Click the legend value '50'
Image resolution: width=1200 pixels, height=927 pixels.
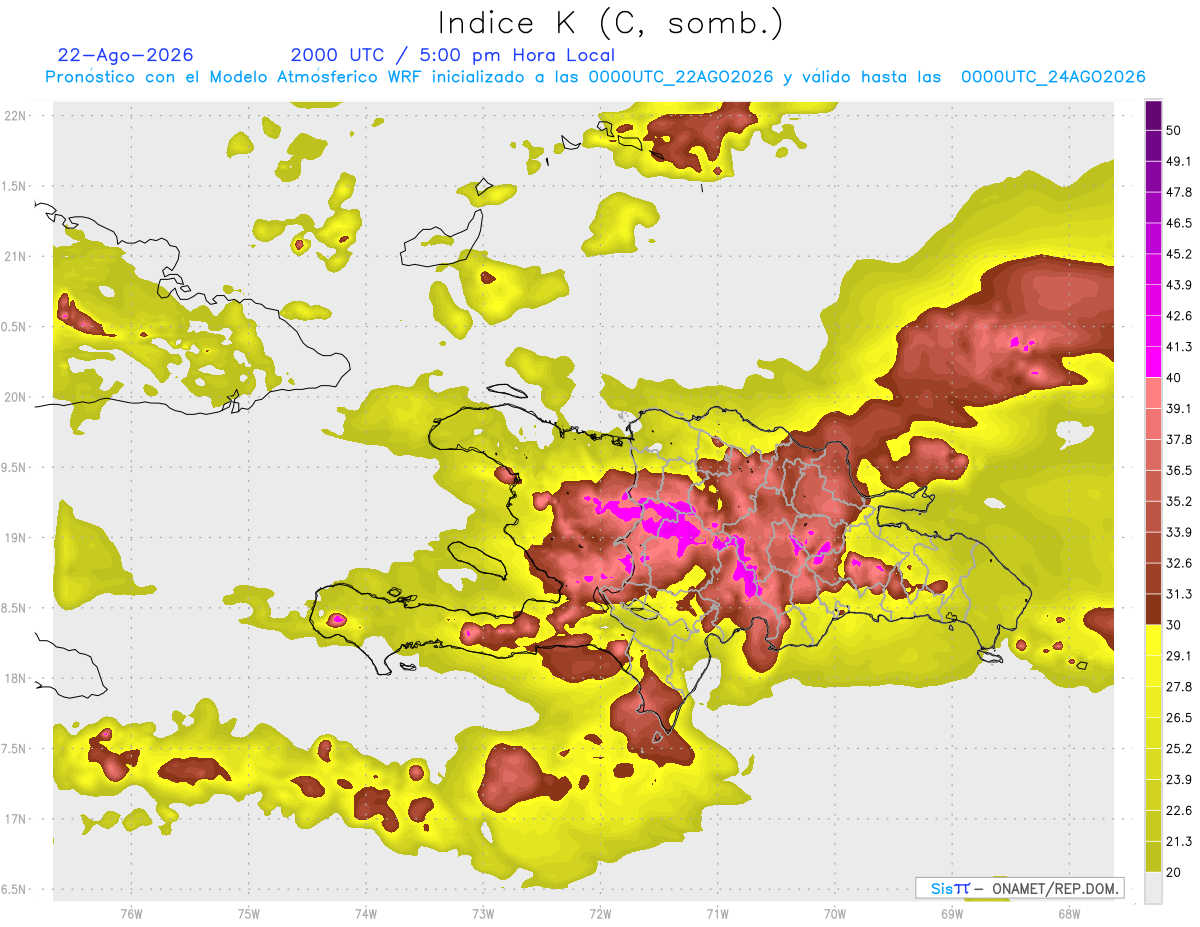pos(1174,130)
